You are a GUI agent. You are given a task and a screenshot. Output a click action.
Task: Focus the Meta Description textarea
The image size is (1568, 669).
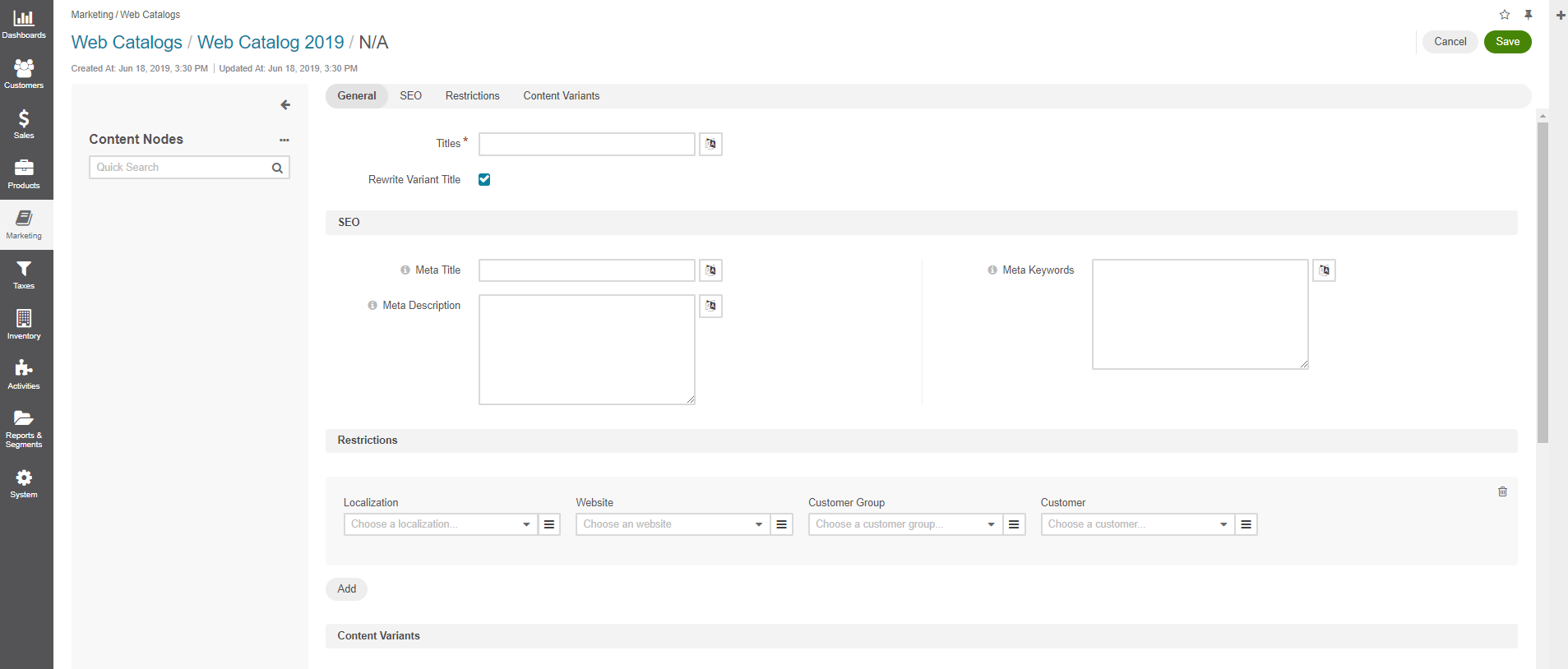pos(587,350)
